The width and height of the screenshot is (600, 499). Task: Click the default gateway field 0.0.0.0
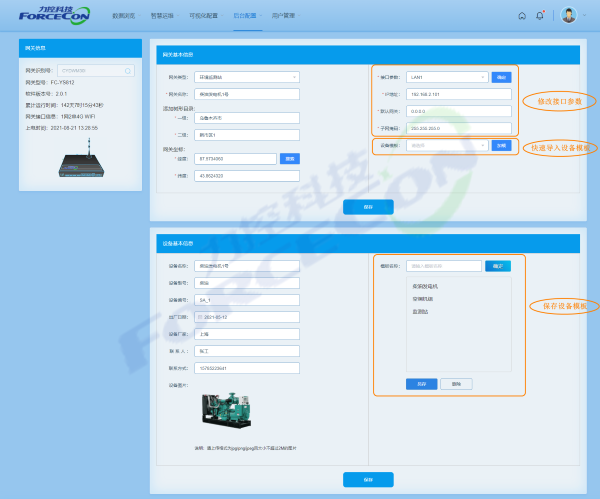tap(458, 111)
